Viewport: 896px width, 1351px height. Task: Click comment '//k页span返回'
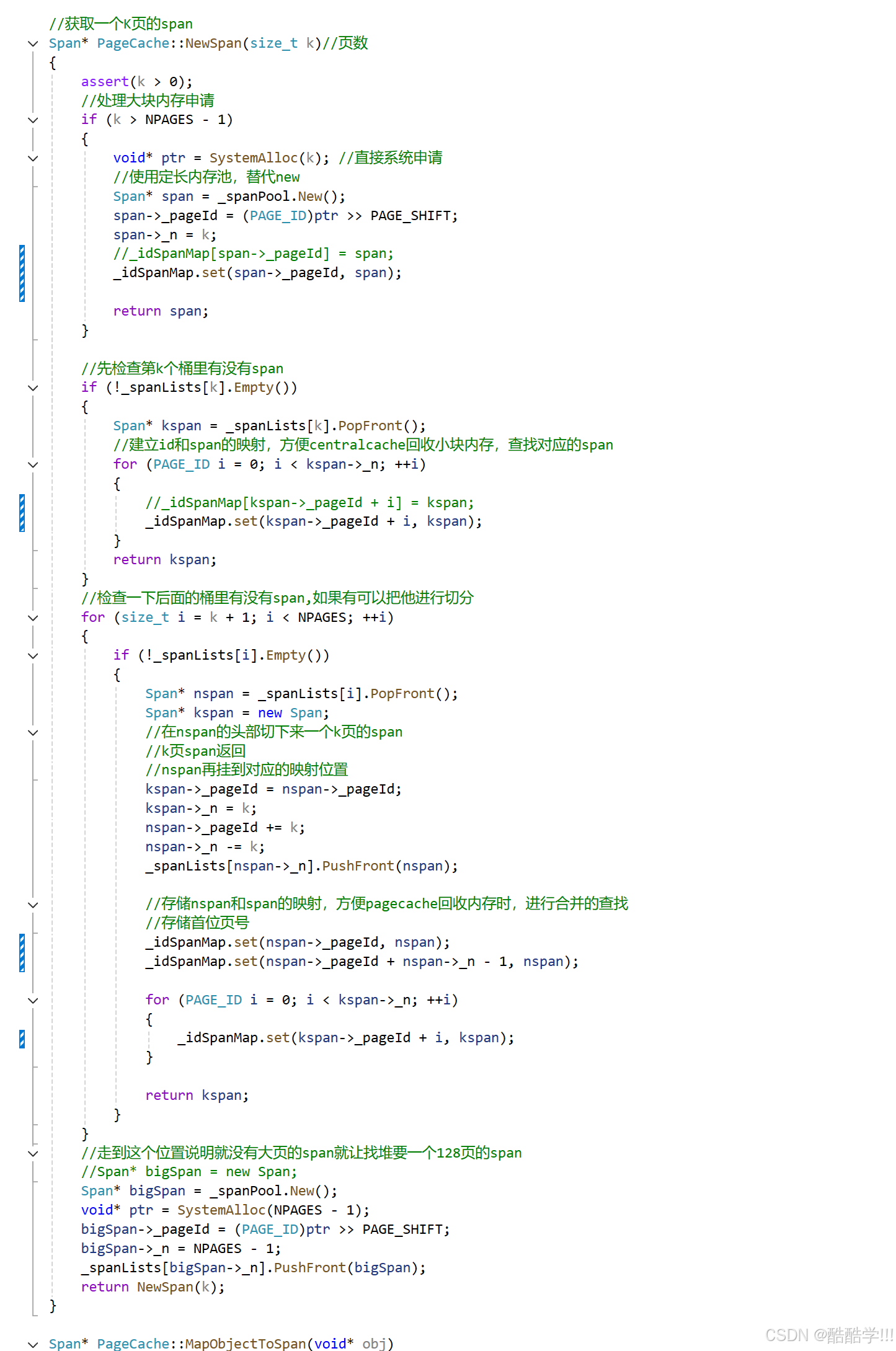(195, 751)
